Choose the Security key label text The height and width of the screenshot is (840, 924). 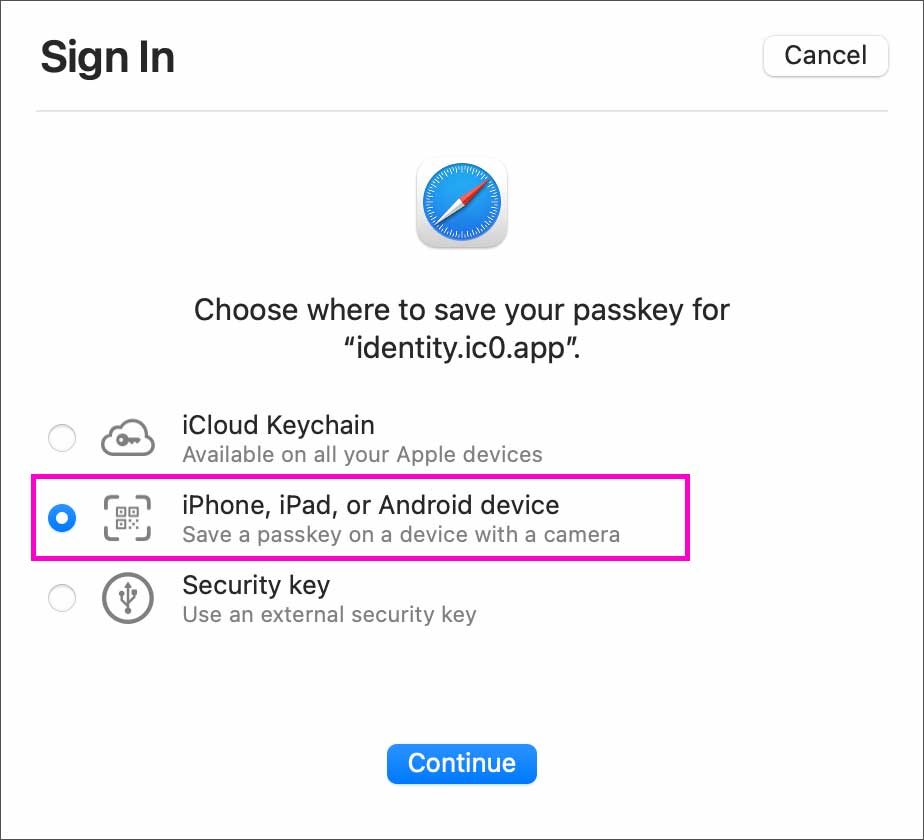pos(256,585)
